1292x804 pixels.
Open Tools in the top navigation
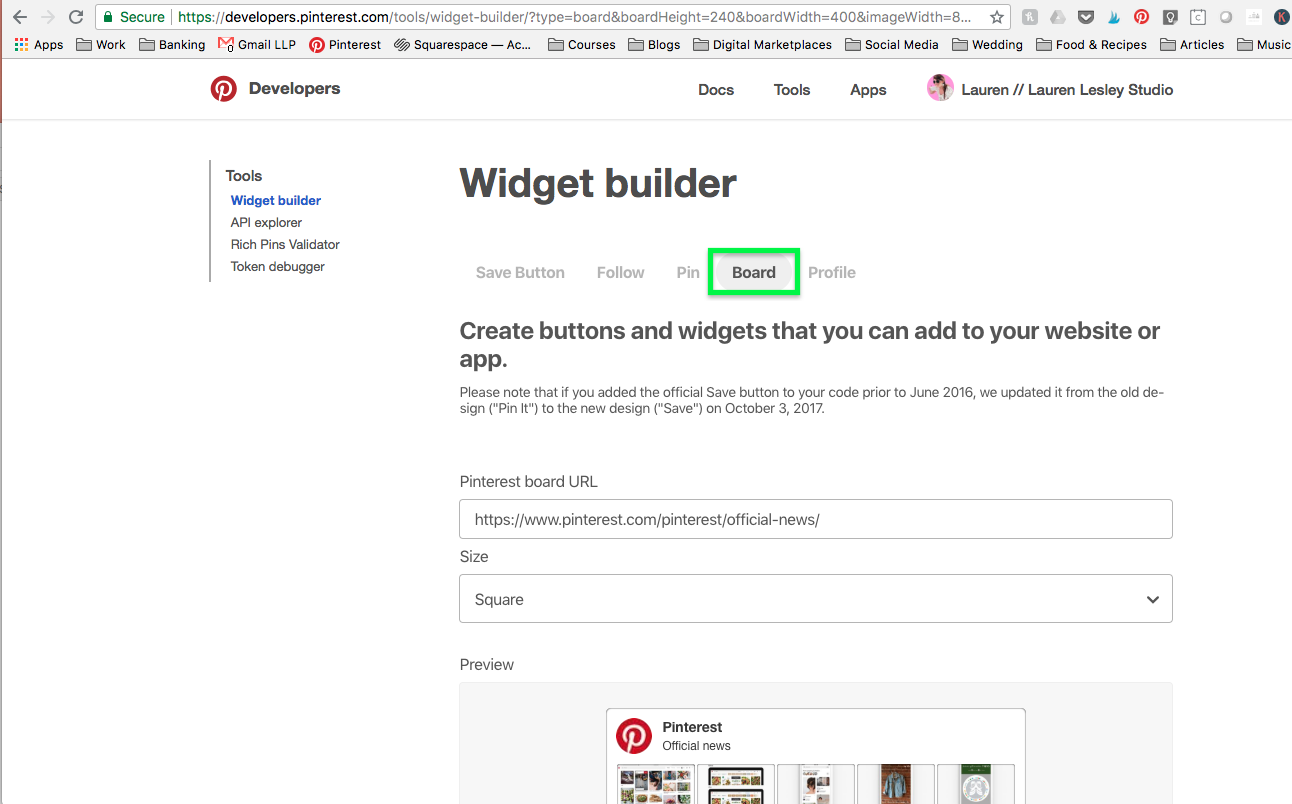tap(792, 89)
